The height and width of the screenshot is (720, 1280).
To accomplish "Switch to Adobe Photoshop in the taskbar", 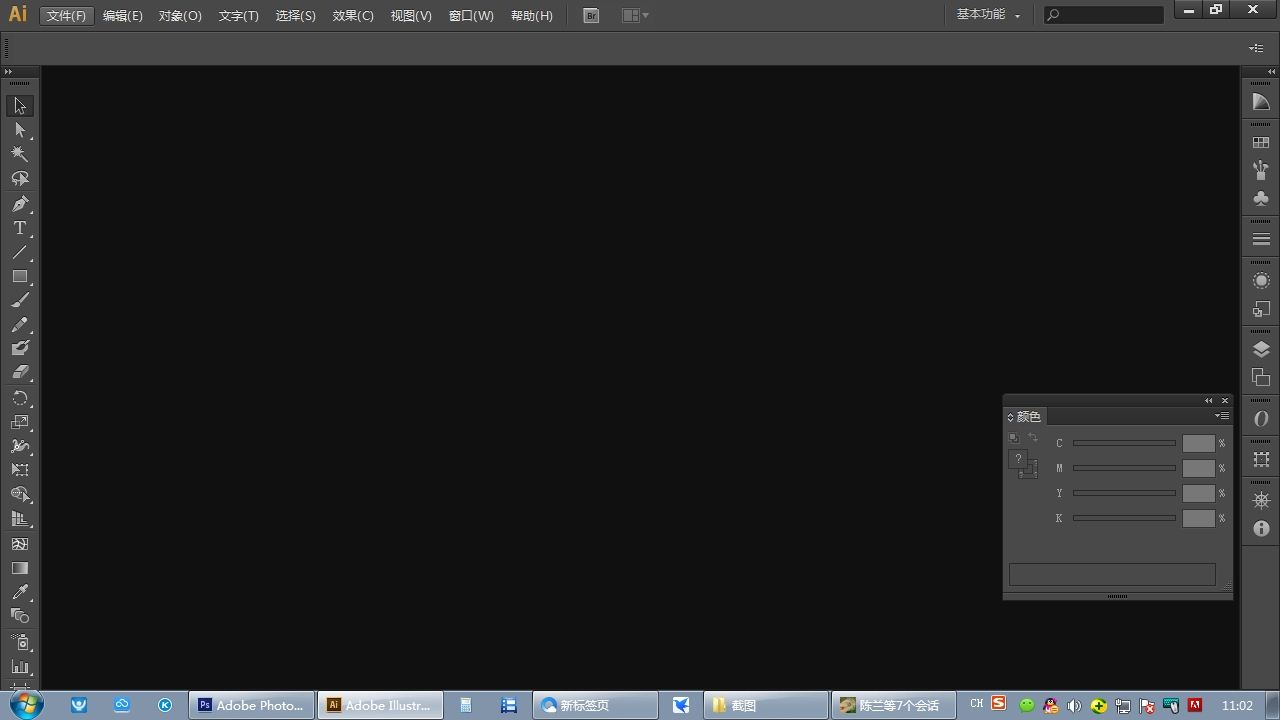I will [x=251, y=705].
